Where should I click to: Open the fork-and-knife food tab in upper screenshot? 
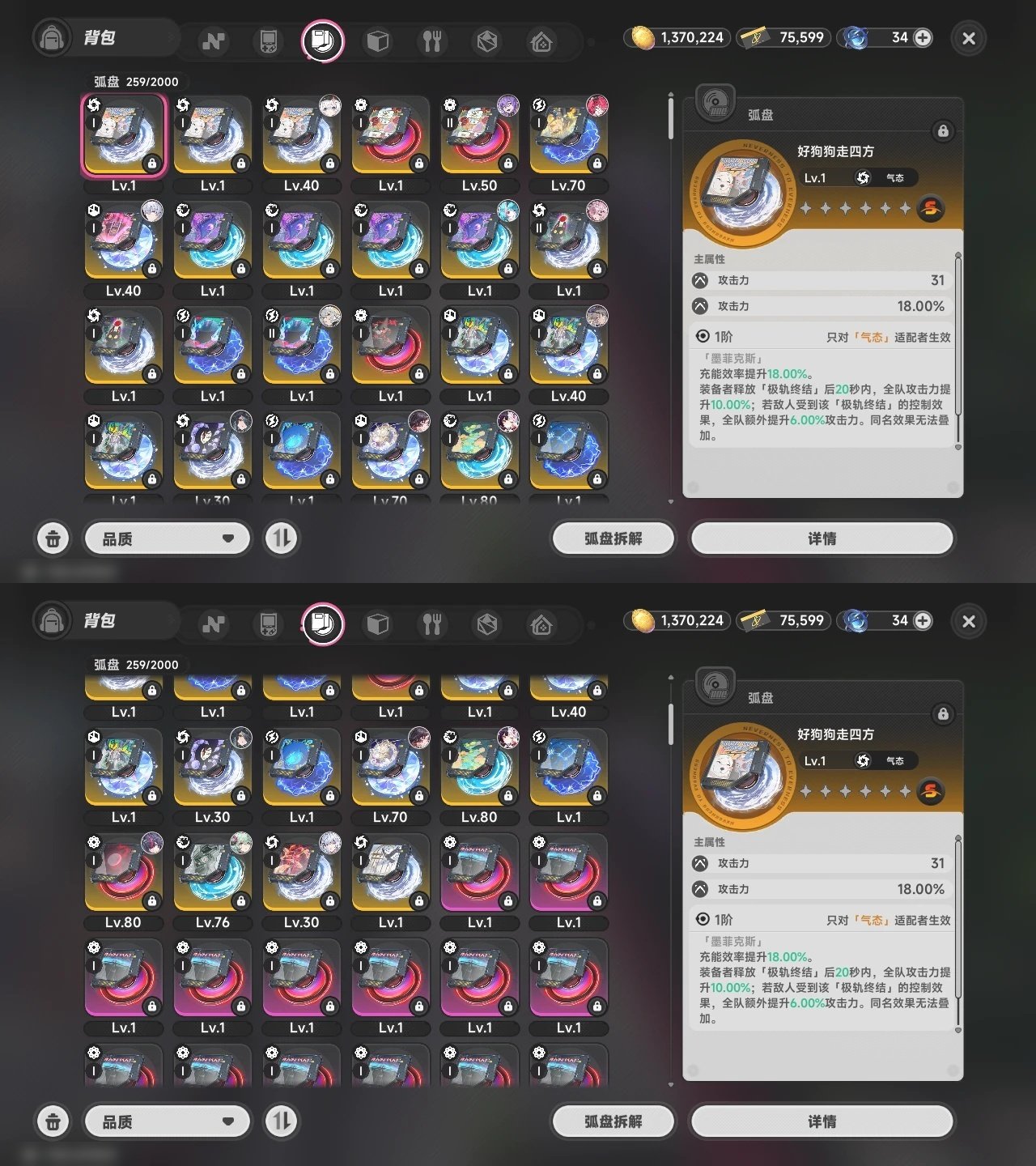(432, 40)
